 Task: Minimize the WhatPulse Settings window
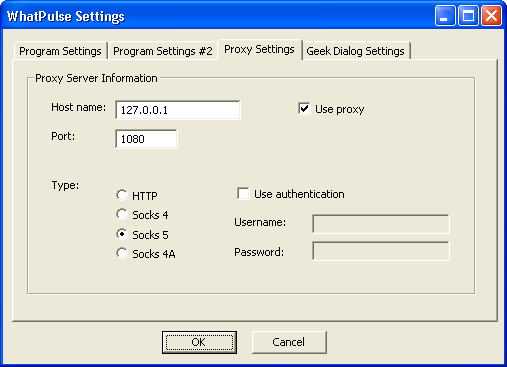[x=445, y=16]
